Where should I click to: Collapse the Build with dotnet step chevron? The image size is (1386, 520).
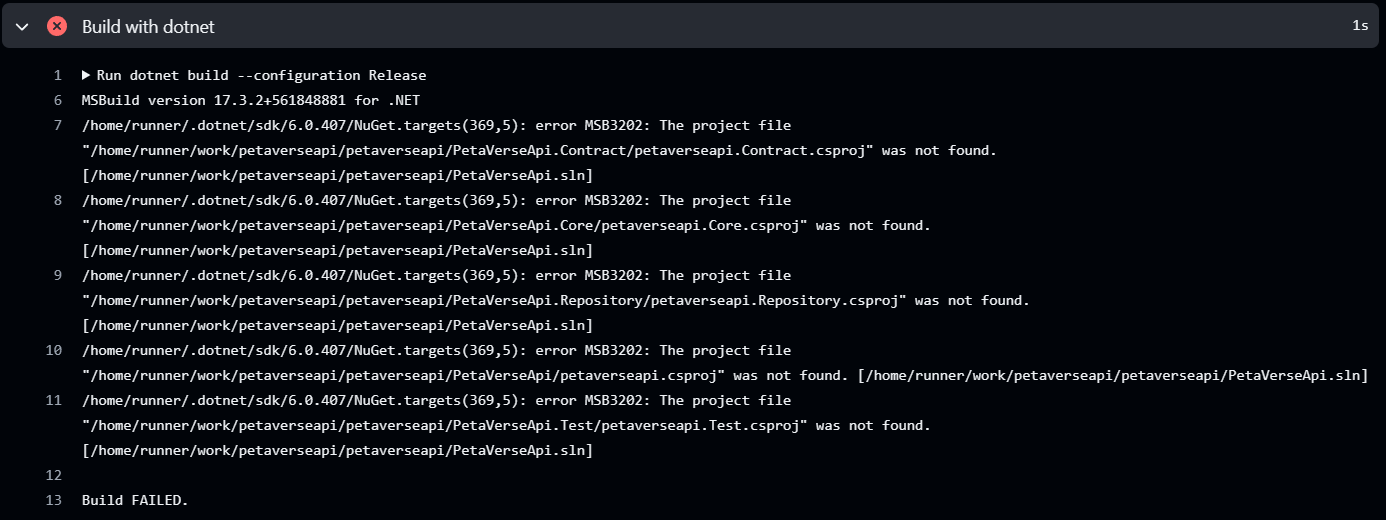click(x=22, y=26)
